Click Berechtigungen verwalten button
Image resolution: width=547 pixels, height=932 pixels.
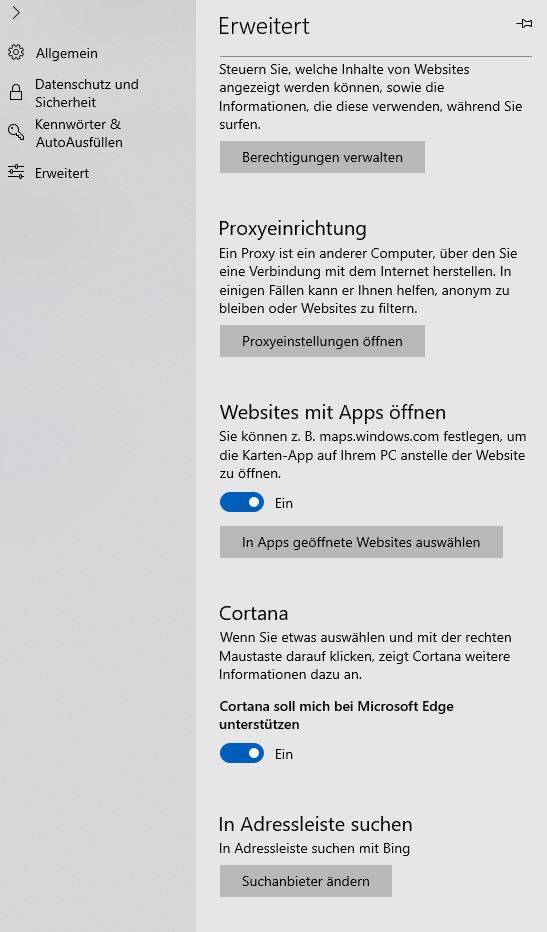pyautogui.click(x=322, y=157)
